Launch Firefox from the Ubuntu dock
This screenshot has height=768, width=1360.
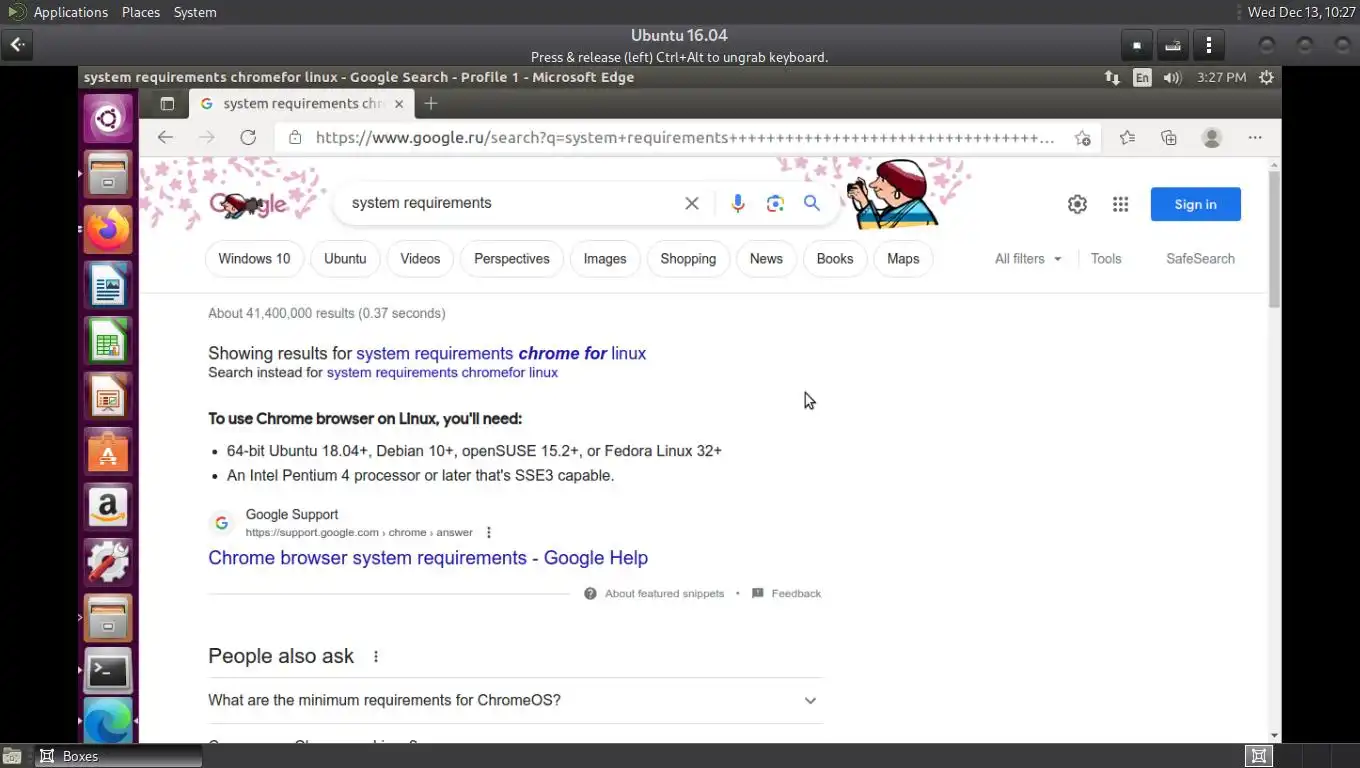[108, 231]
